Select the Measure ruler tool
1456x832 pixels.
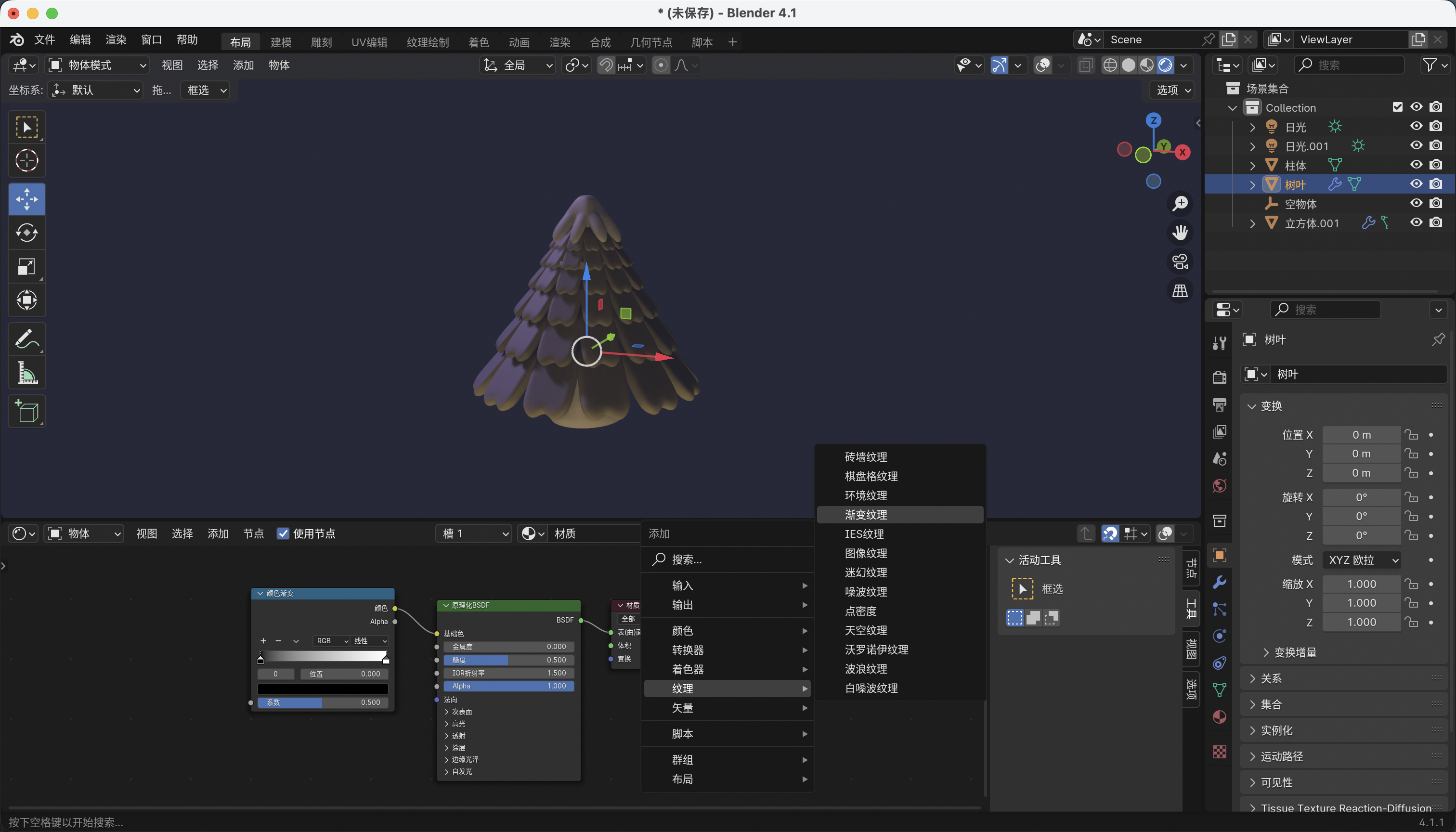pos(26,373)
